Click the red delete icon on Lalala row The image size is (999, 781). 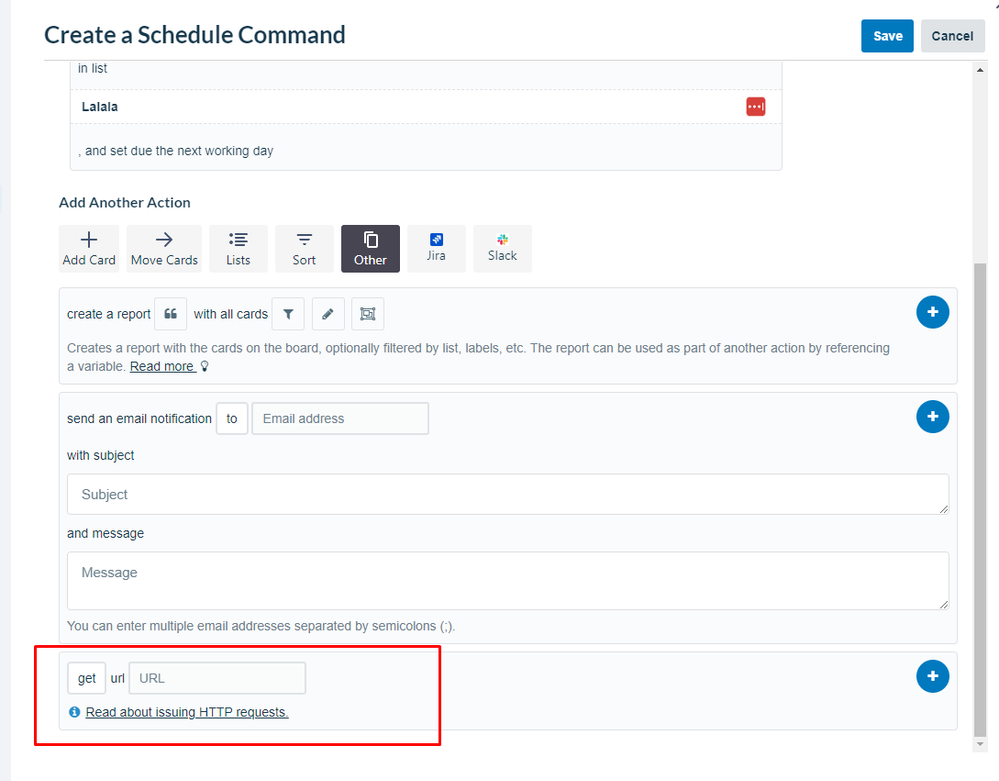(x=755, y=106)
